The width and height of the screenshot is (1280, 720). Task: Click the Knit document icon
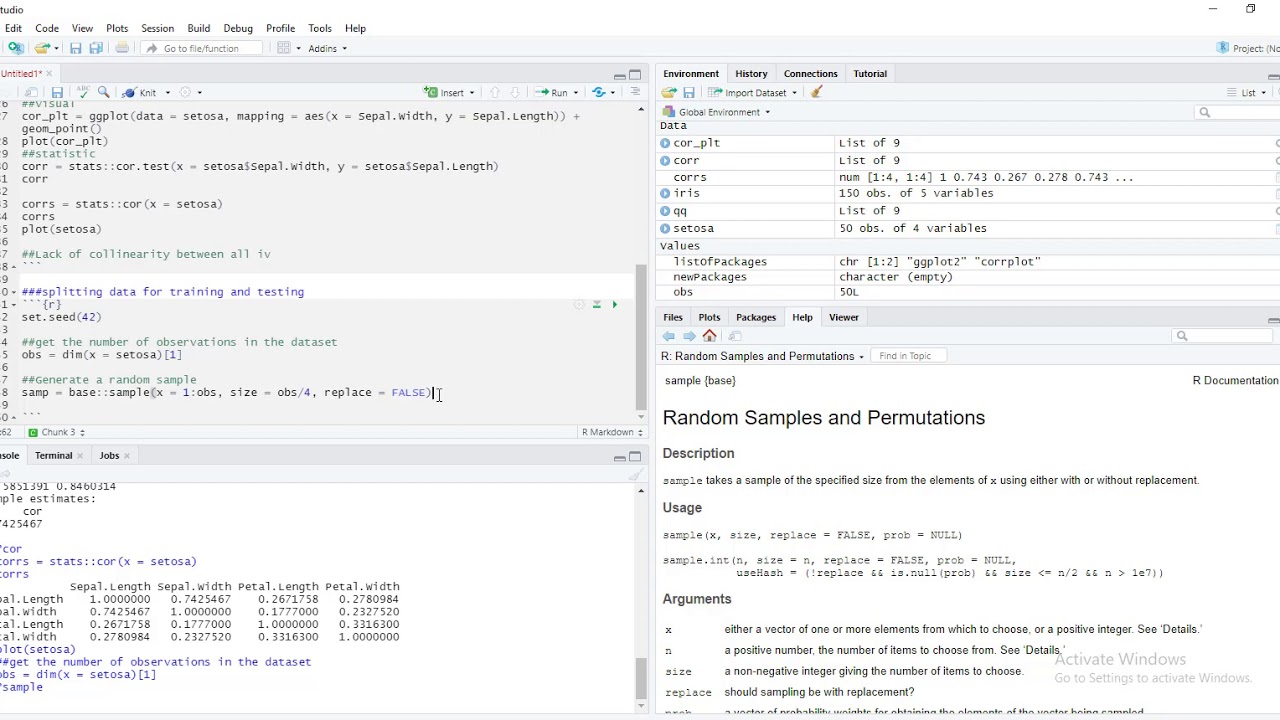130,92
